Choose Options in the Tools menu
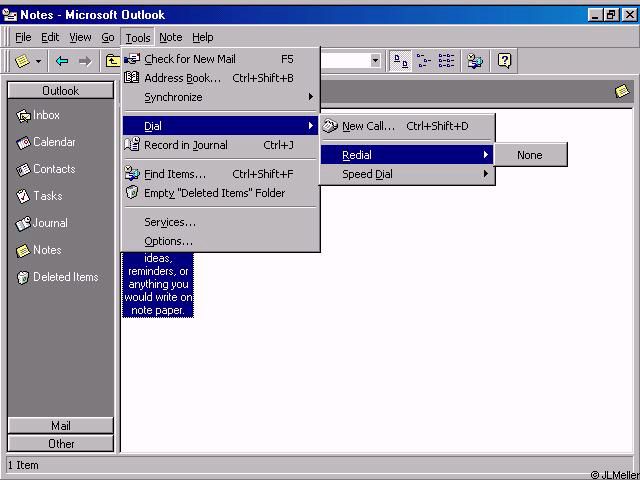 coord(168,241)
